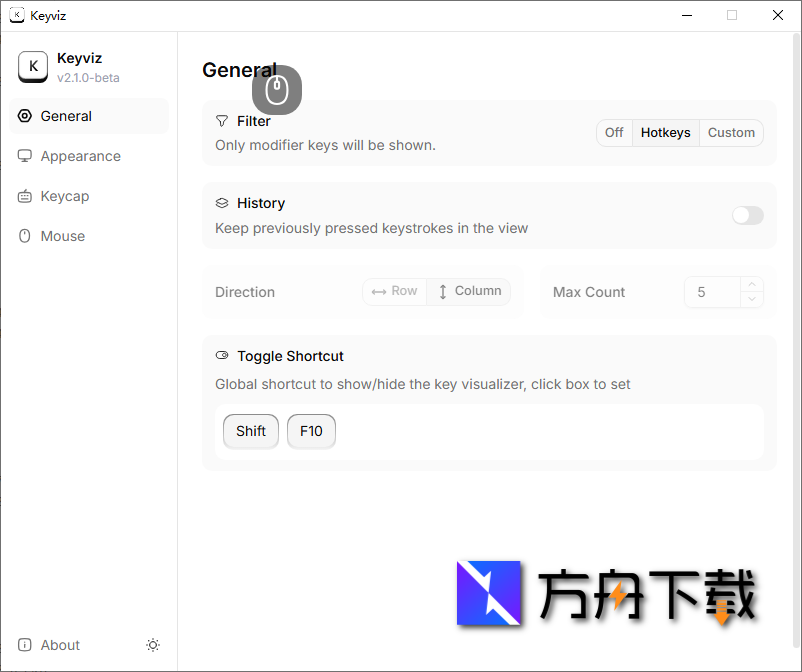The image size is (802, 672).
Task: Toggle light/dark theme with the sun icon
Action: coord(153,645)
